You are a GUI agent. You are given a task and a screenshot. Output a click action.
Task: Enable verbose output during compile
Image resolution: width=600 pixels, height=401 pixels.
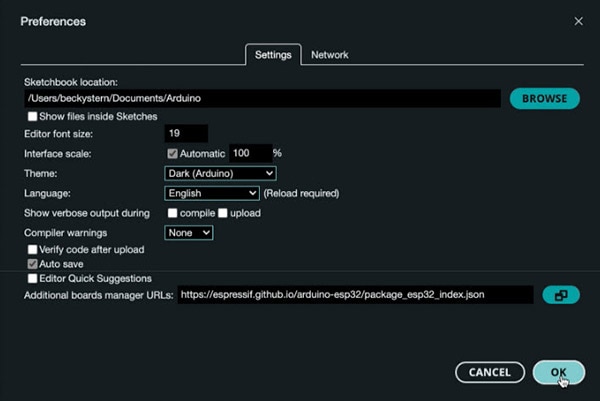(x=173, y=213)
